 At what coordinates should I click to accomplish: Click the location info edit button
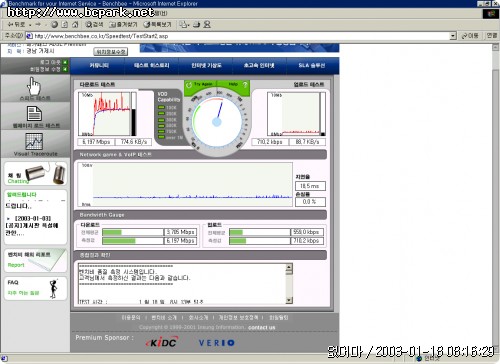pyautogui.click(x=110, y=52)
